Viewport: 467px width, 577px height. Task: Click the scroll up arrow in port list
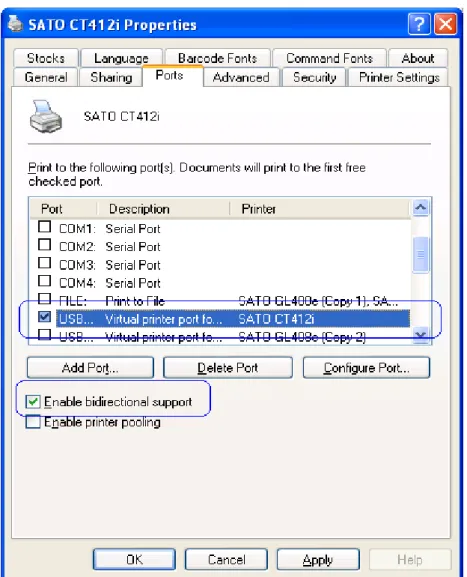tap(421, 208)
